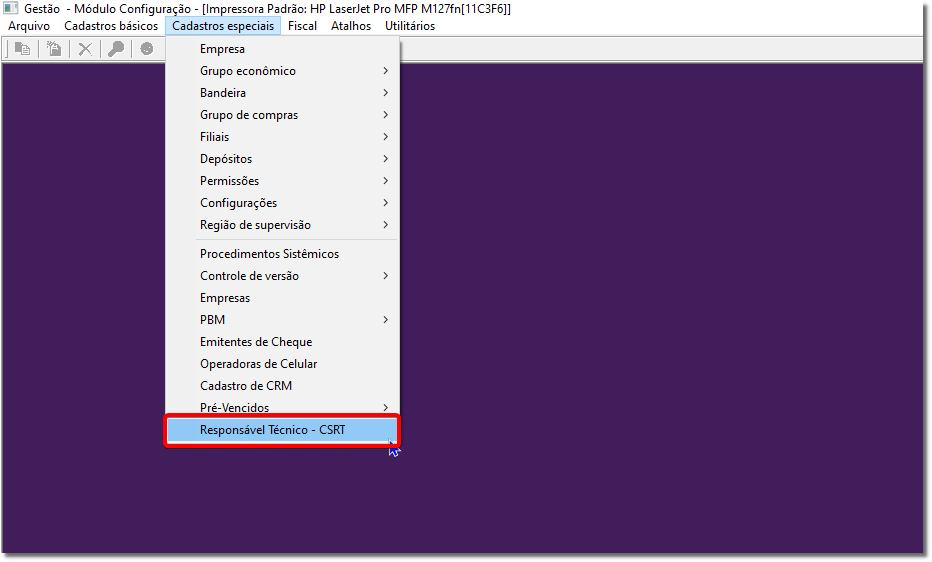Expand Controle de versão submenu arrow

386,276
